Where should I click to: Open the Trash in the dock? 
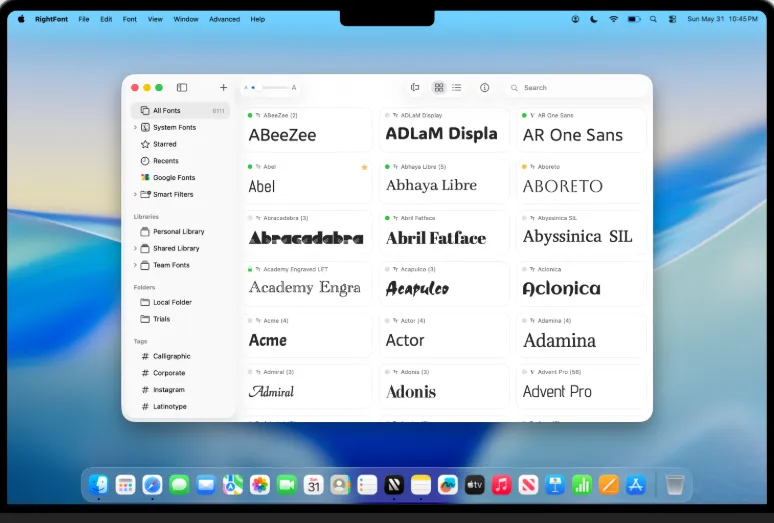(x=674, y=485)
